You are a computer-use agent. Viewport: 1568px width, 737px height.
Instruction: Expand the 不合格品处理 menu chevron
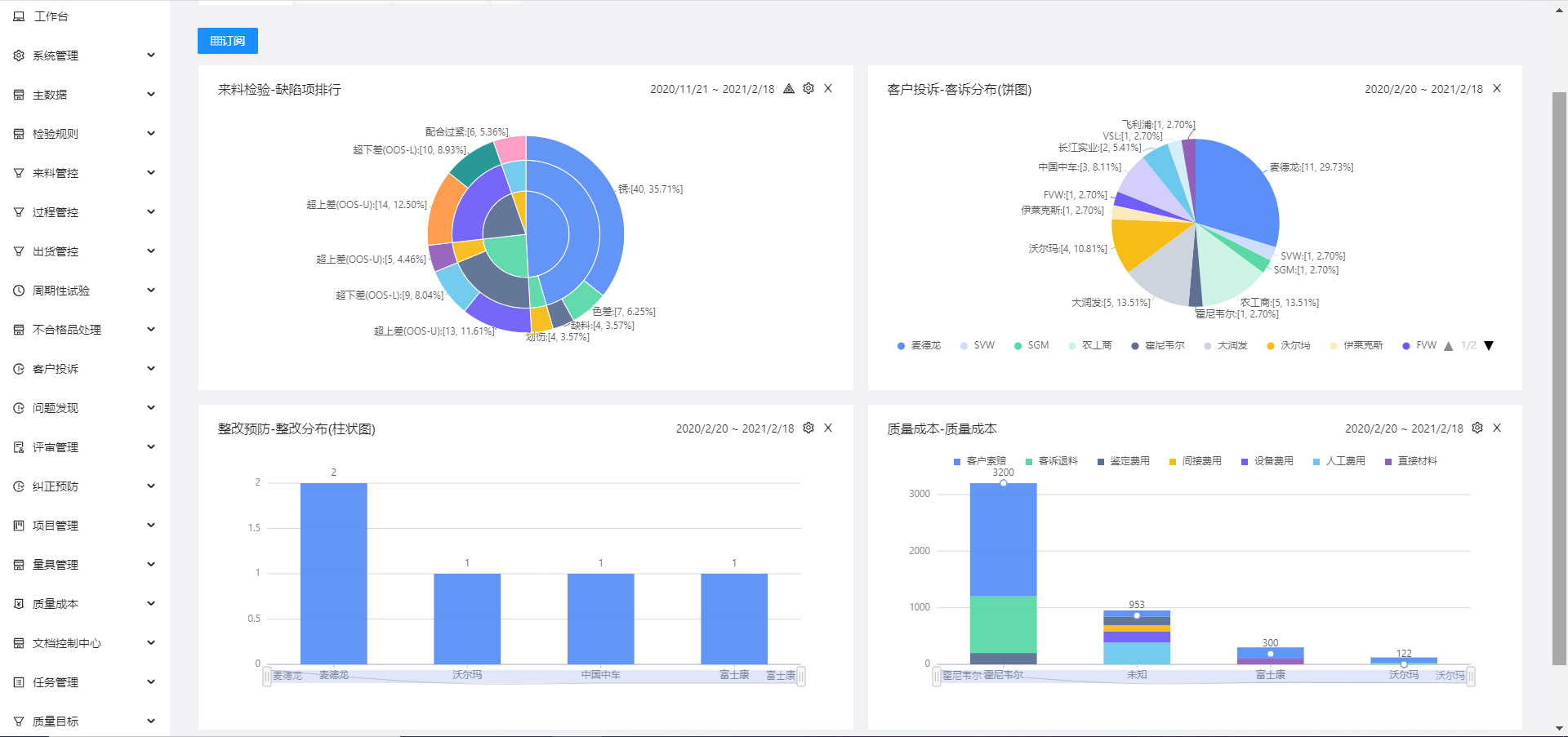(151, 330)
